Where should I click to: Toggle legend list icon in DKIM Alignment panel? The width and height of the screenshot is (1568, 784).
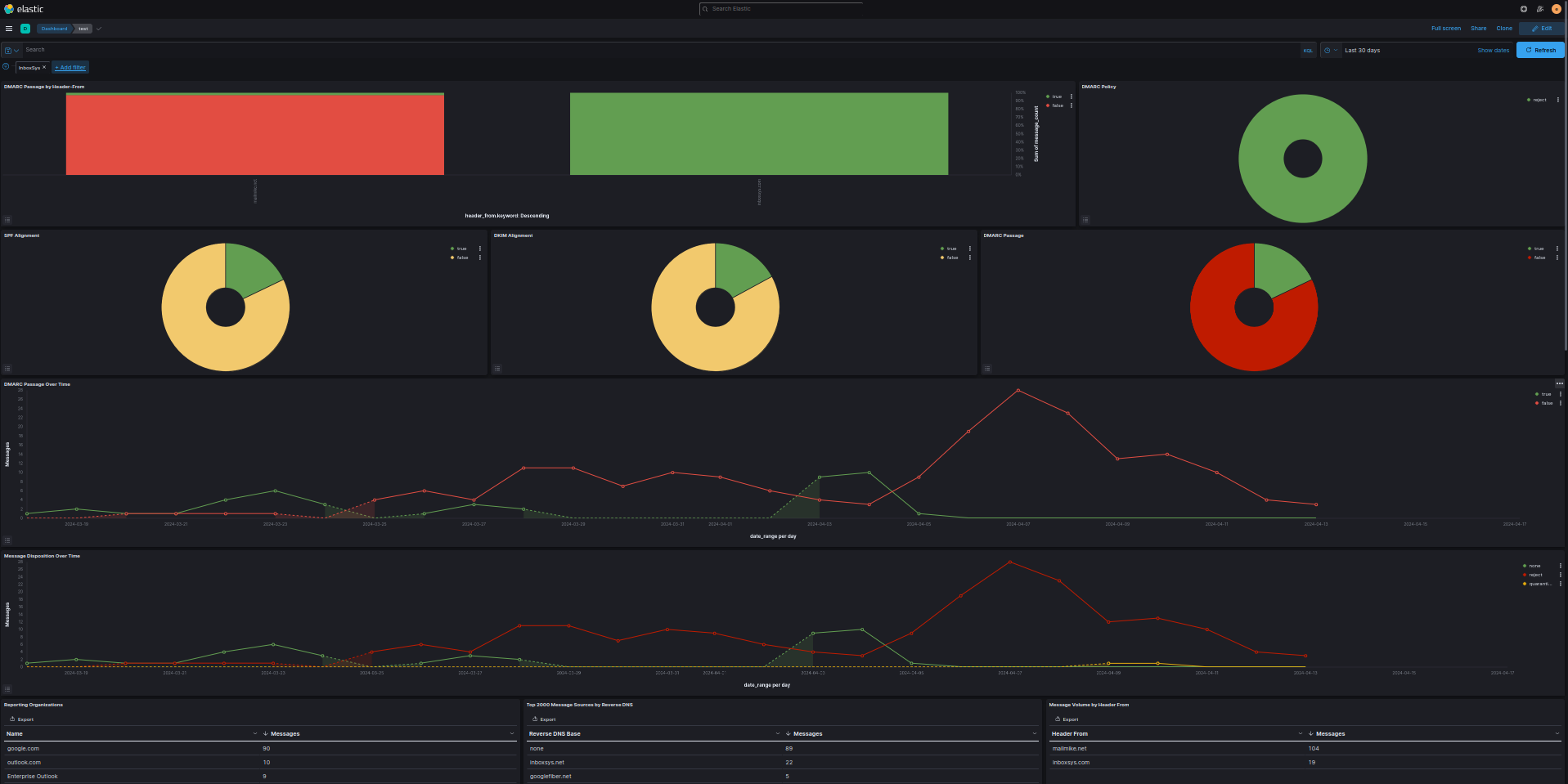[497, 369]
